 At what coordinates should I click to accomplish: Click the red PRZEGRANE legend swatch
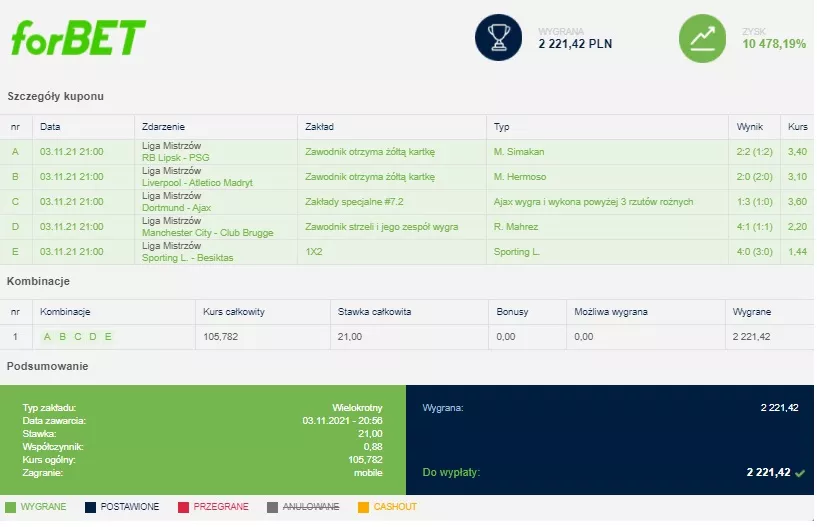point(183,507)
